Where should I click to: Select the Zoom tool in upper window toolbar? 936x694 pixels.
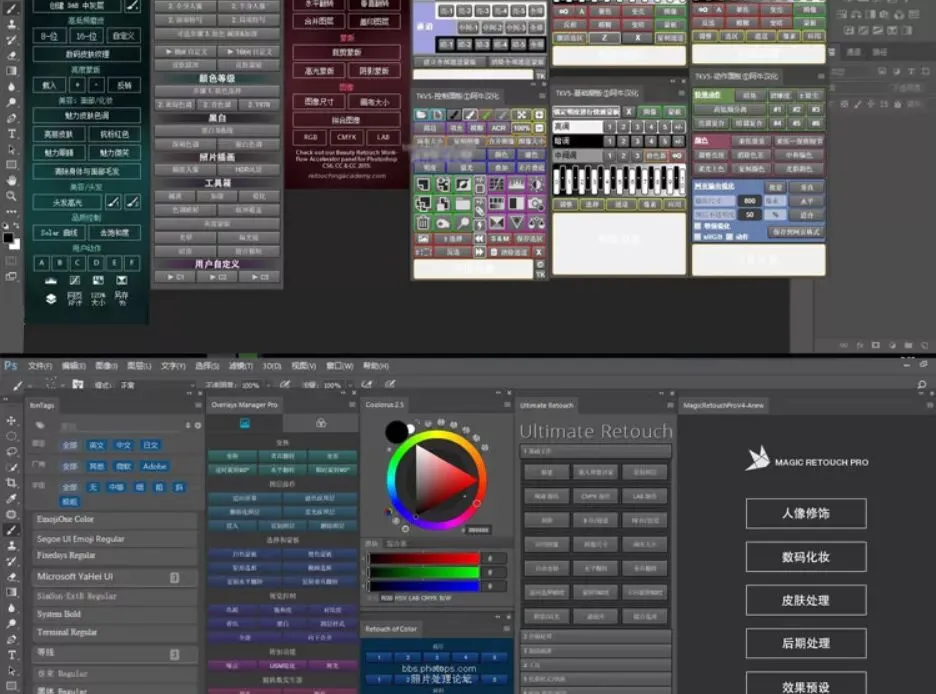click(x=11, y=196)
